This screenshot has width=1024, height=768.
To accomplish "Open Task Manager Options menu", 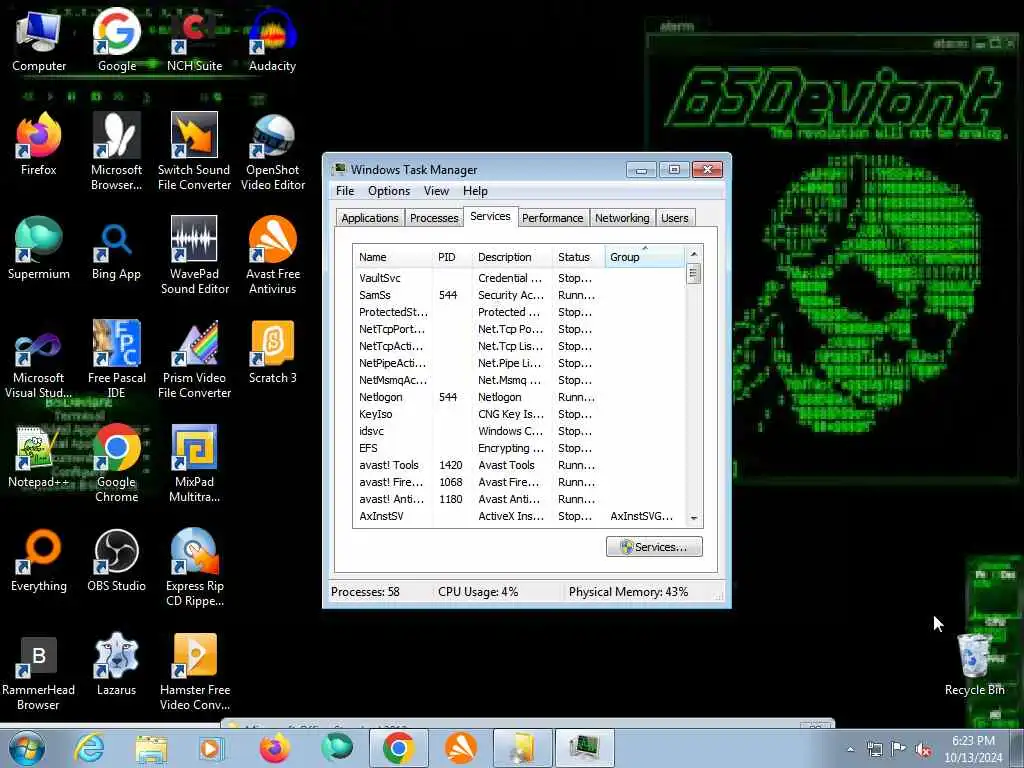I will [389, 191].
